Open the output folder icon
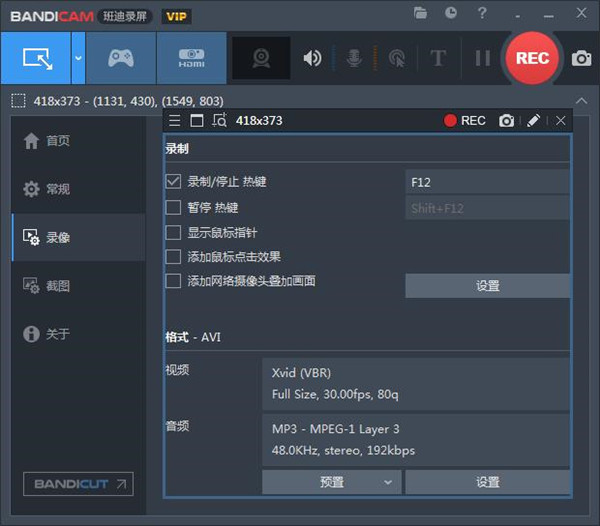 [420, 13]
